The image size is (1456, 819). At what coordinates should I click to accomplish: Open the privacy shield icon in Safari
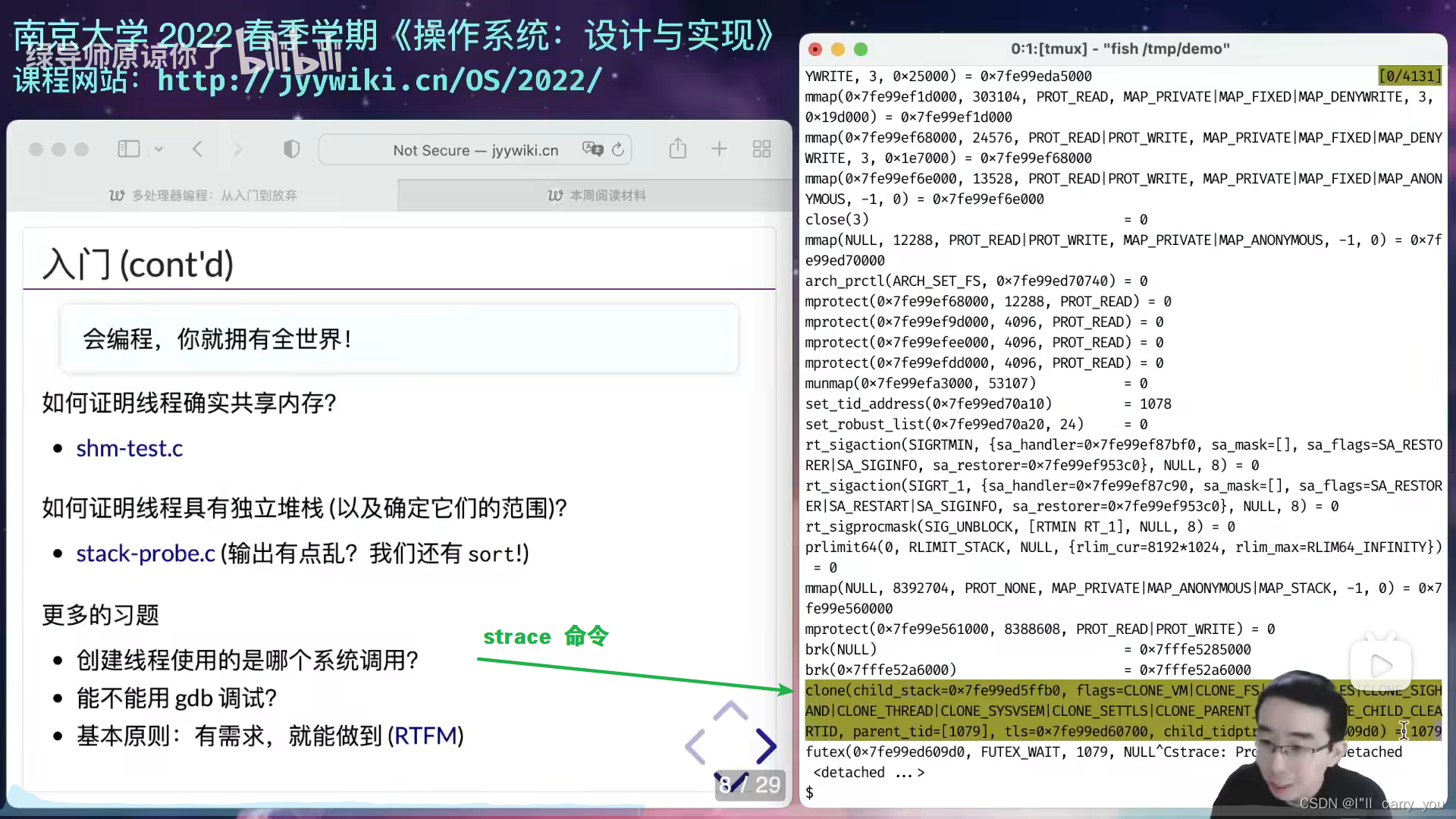[x=291, y=149]
